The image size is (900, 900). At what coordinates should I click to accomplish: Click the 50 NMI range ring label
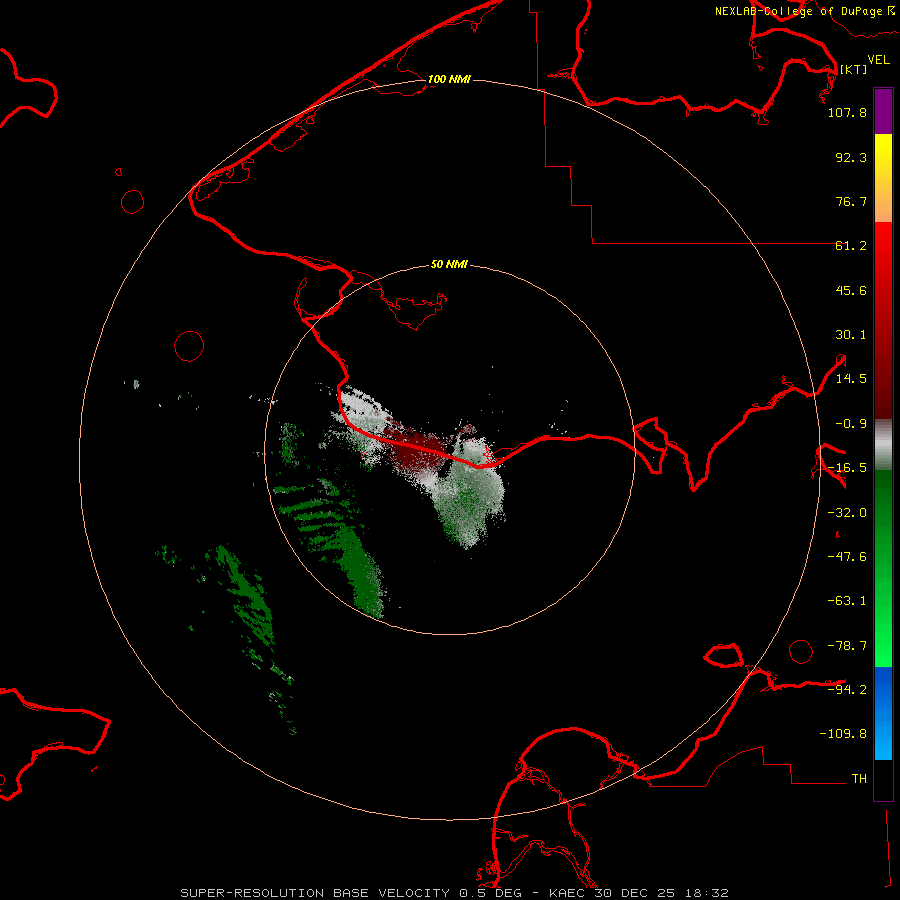(x=449, y=265)
